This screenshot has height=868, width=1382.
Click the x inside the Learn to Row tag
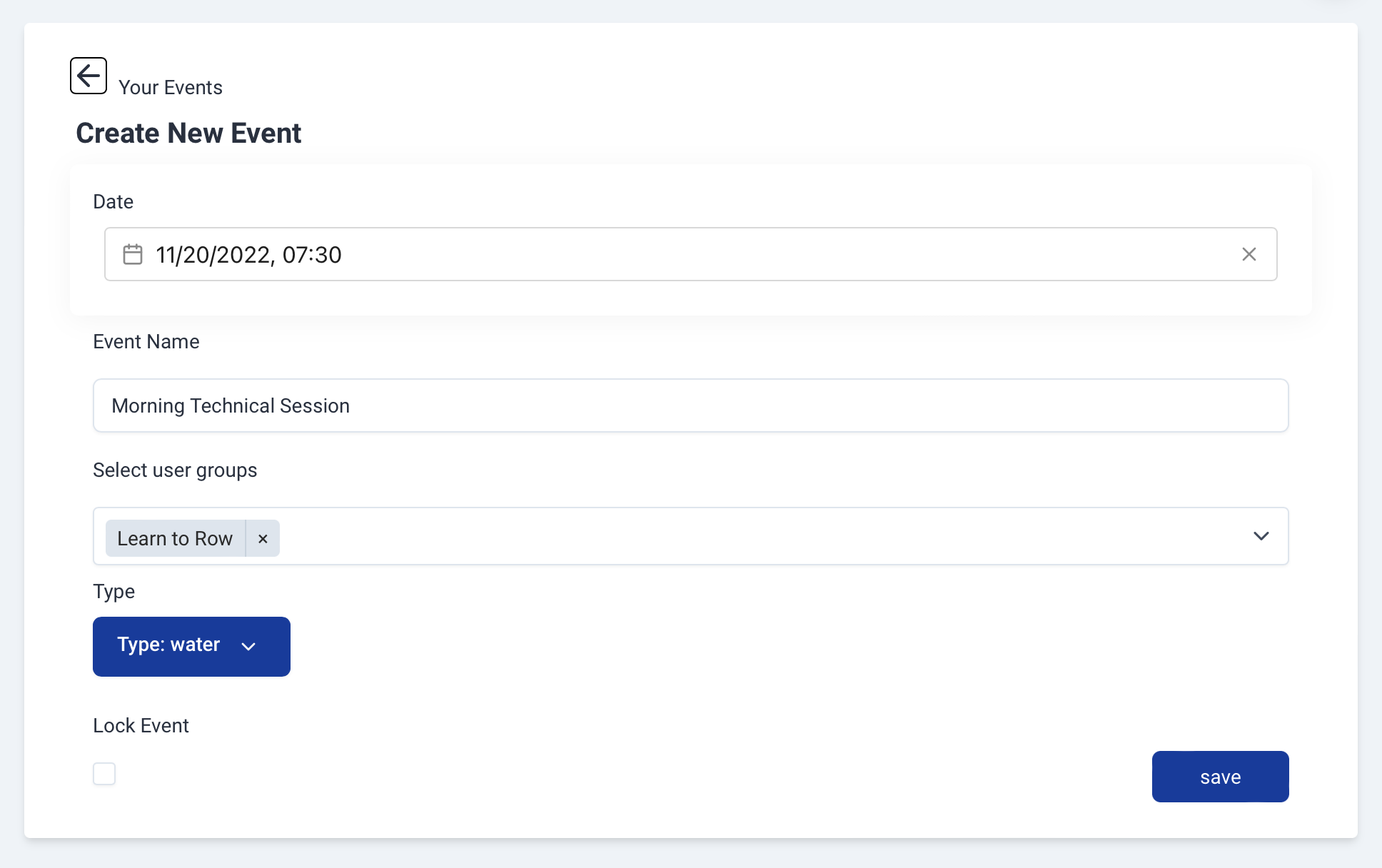[x=263, y=538]
